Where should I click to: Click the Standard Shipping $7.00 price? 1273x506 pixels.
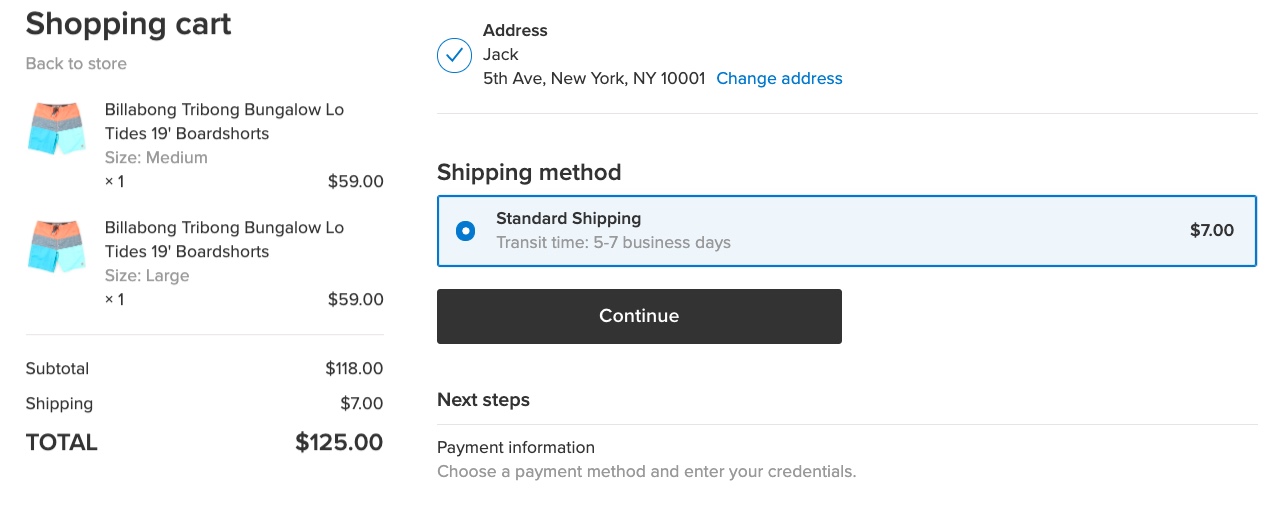click(1211, 230)
